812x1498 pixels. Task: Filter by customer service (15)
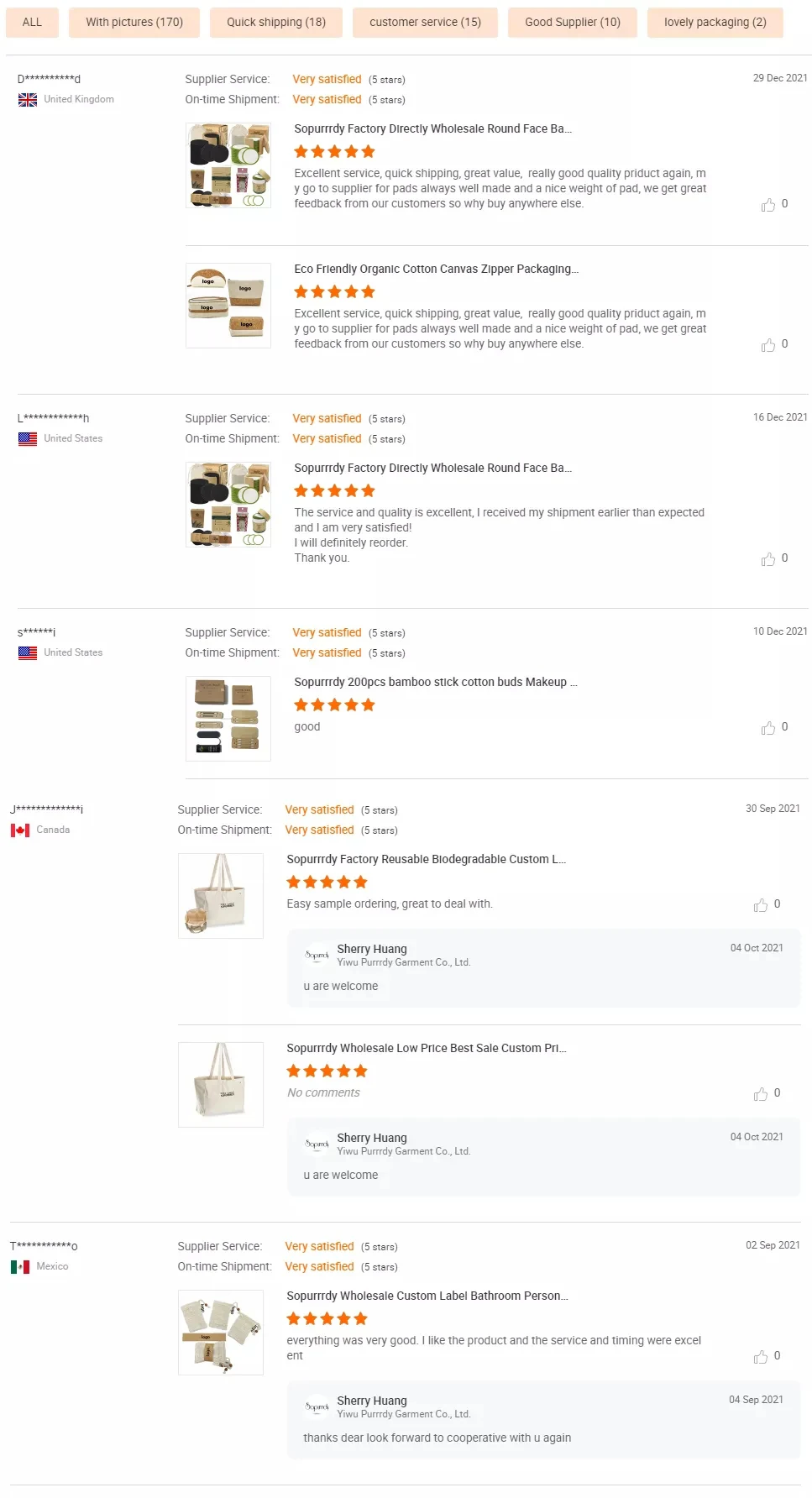425,23
